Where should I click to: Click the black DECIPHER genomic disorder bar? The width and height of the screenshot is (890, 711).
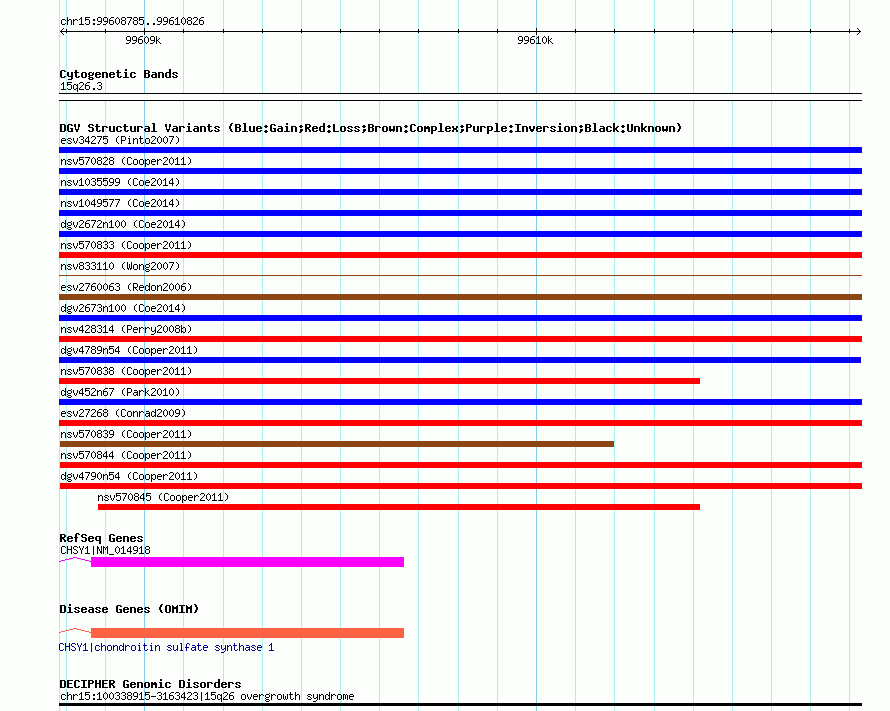point(460,705)
